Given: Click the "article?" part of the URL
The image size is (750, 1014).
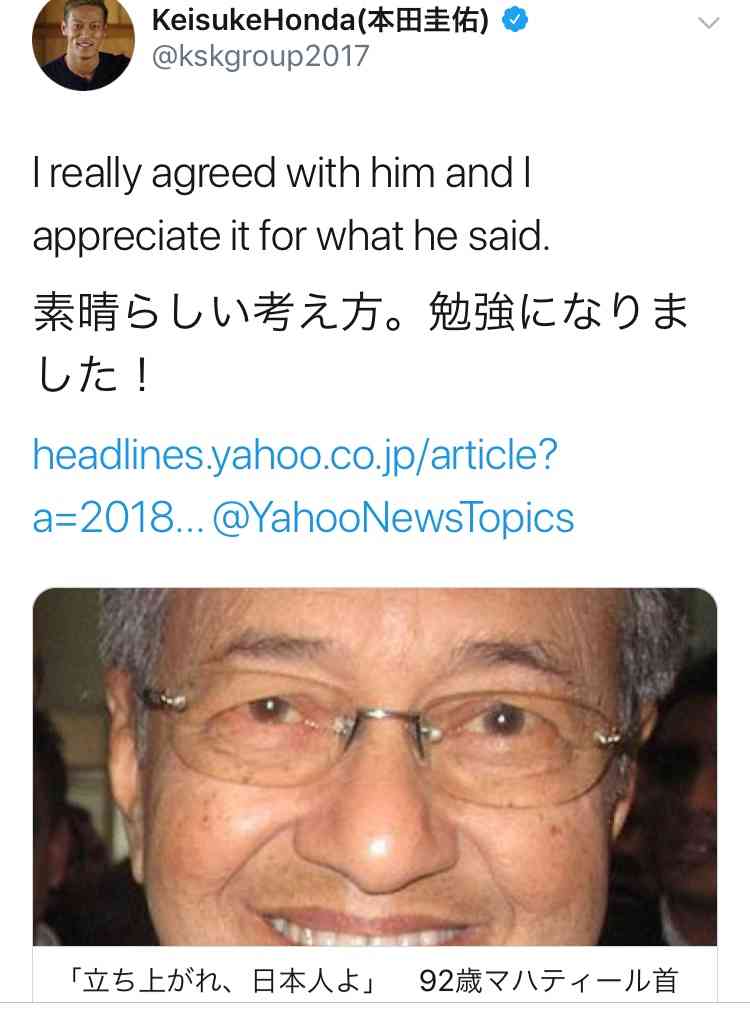Looking at the screenshot, I should pos(494,455).
